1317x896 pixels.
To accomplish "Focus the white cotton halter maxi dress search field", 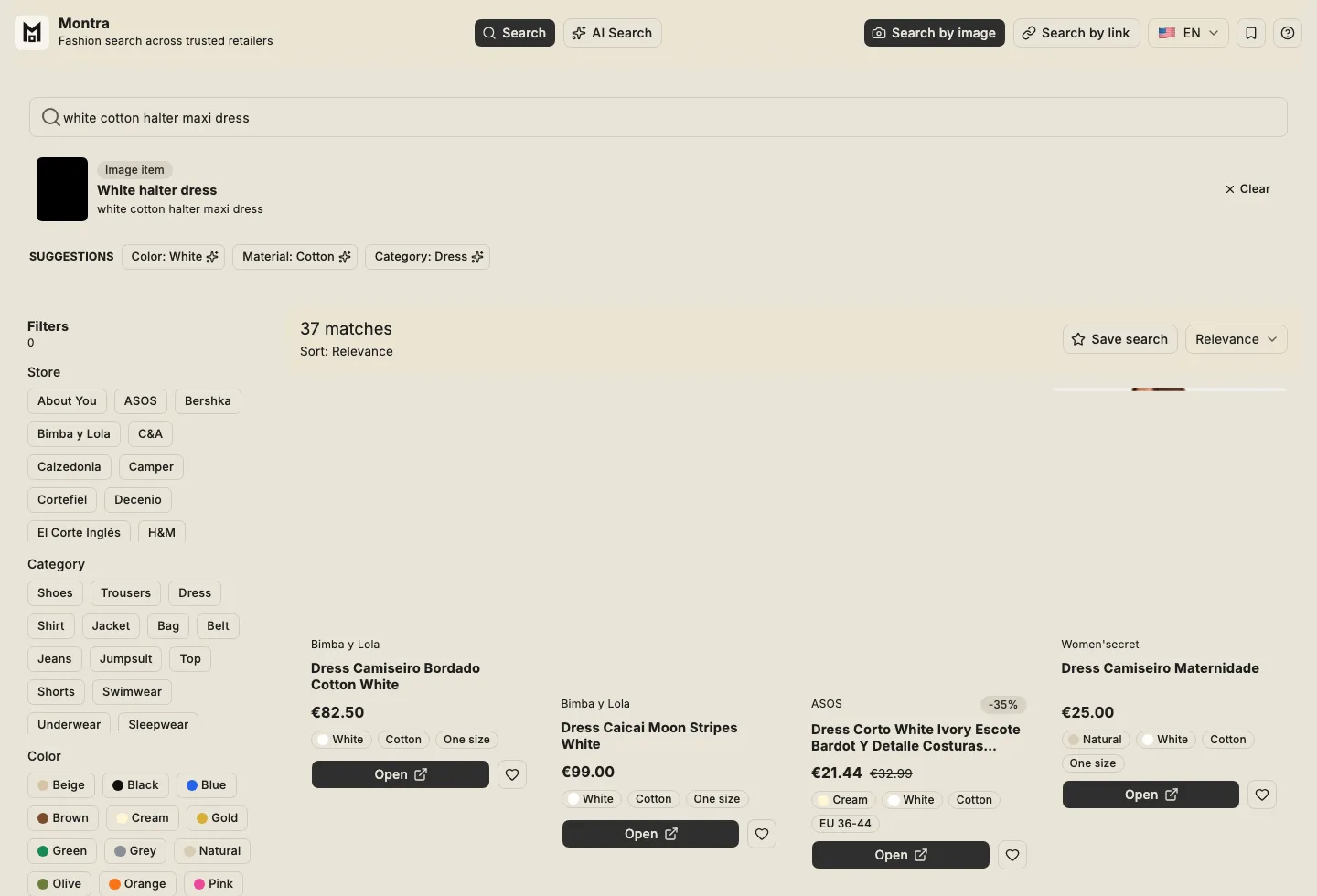I will [x=658, y=117].
